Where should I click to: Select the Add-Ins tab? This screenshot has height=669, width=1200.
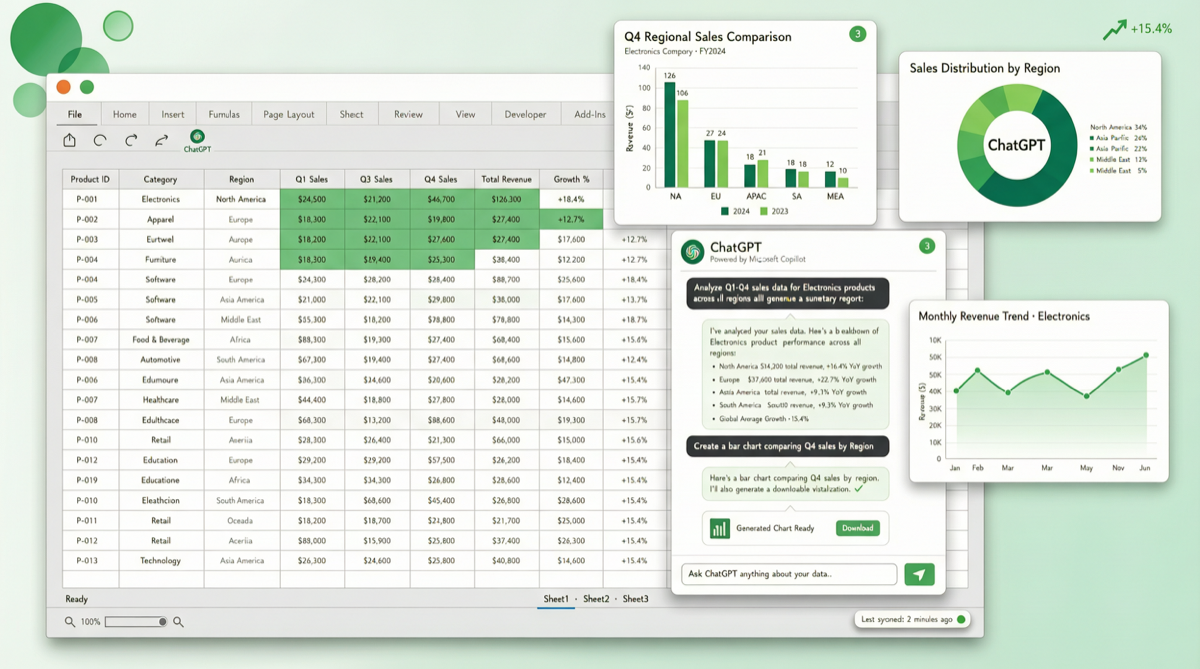(x=590, y=114)
